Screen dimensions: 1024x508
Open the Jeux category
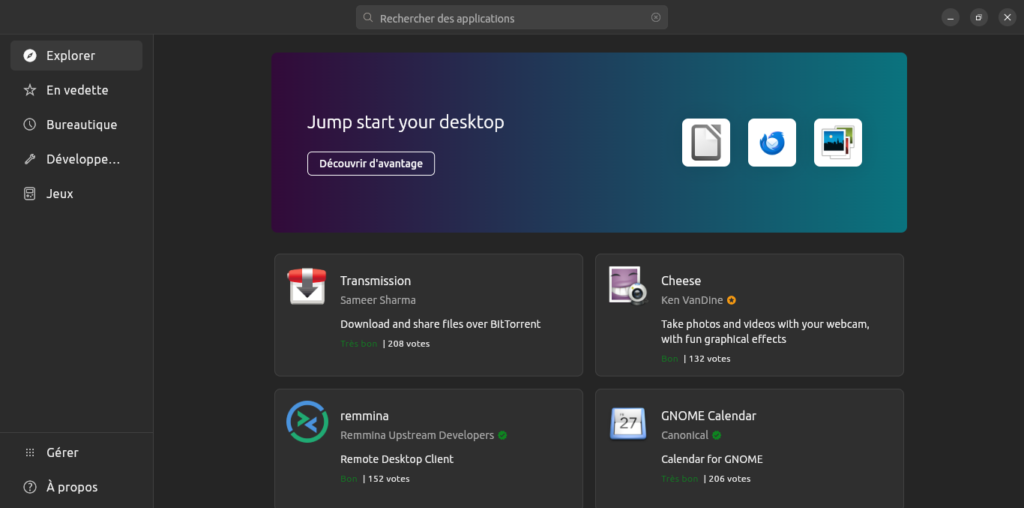click(76, 194)
